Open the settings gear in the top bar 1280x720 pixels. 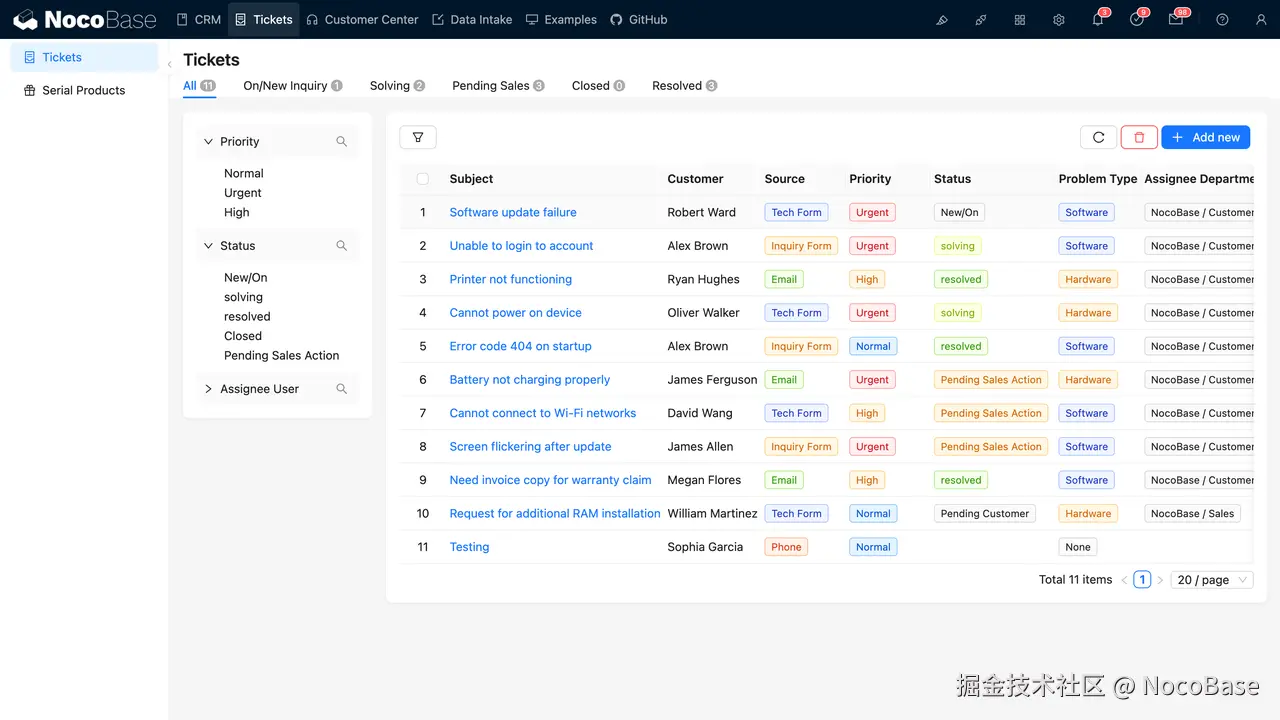click(x=1058, y=19)
